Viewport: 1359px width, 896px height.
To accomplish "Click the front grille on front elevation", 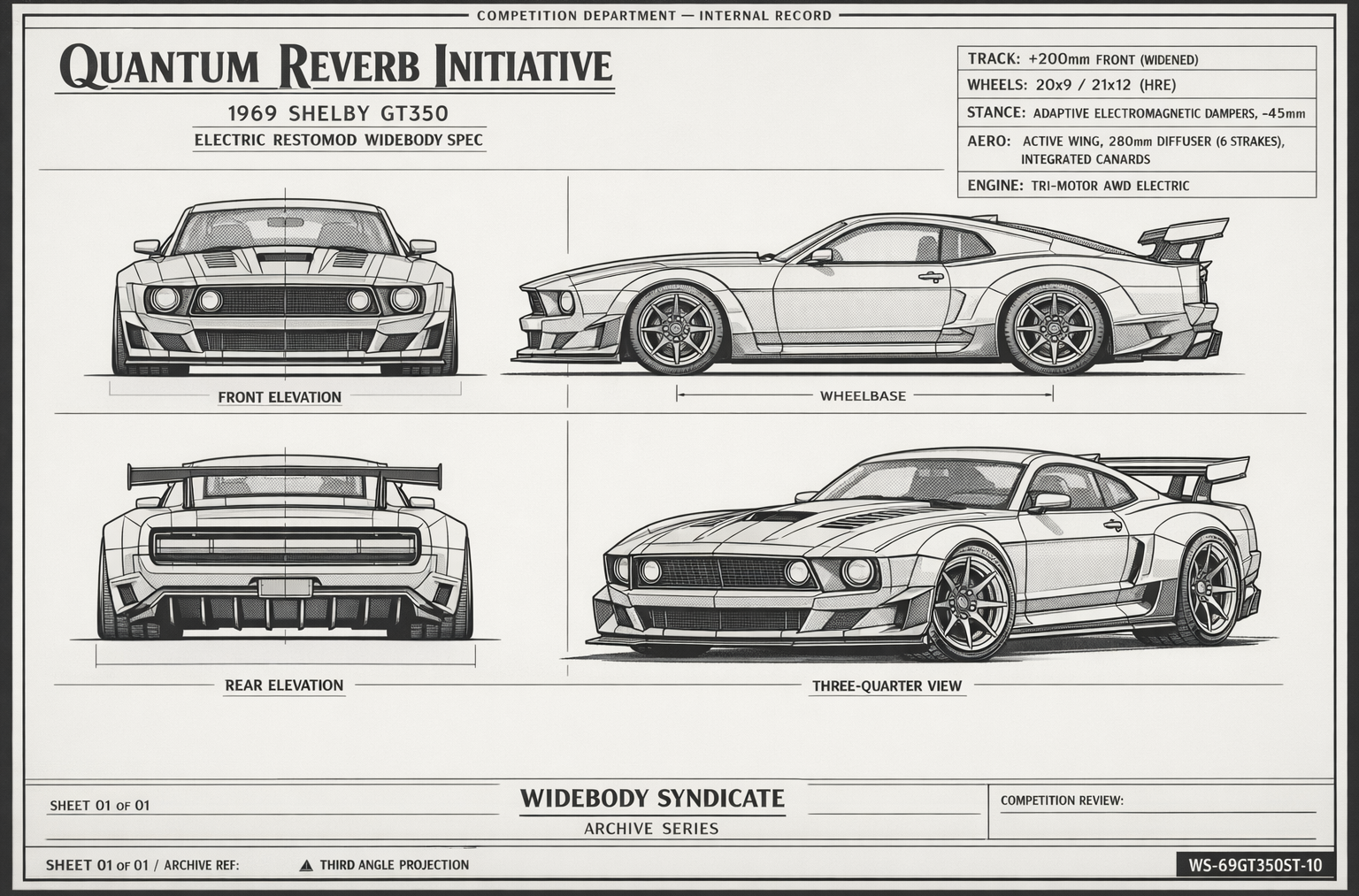I will 285,300.
